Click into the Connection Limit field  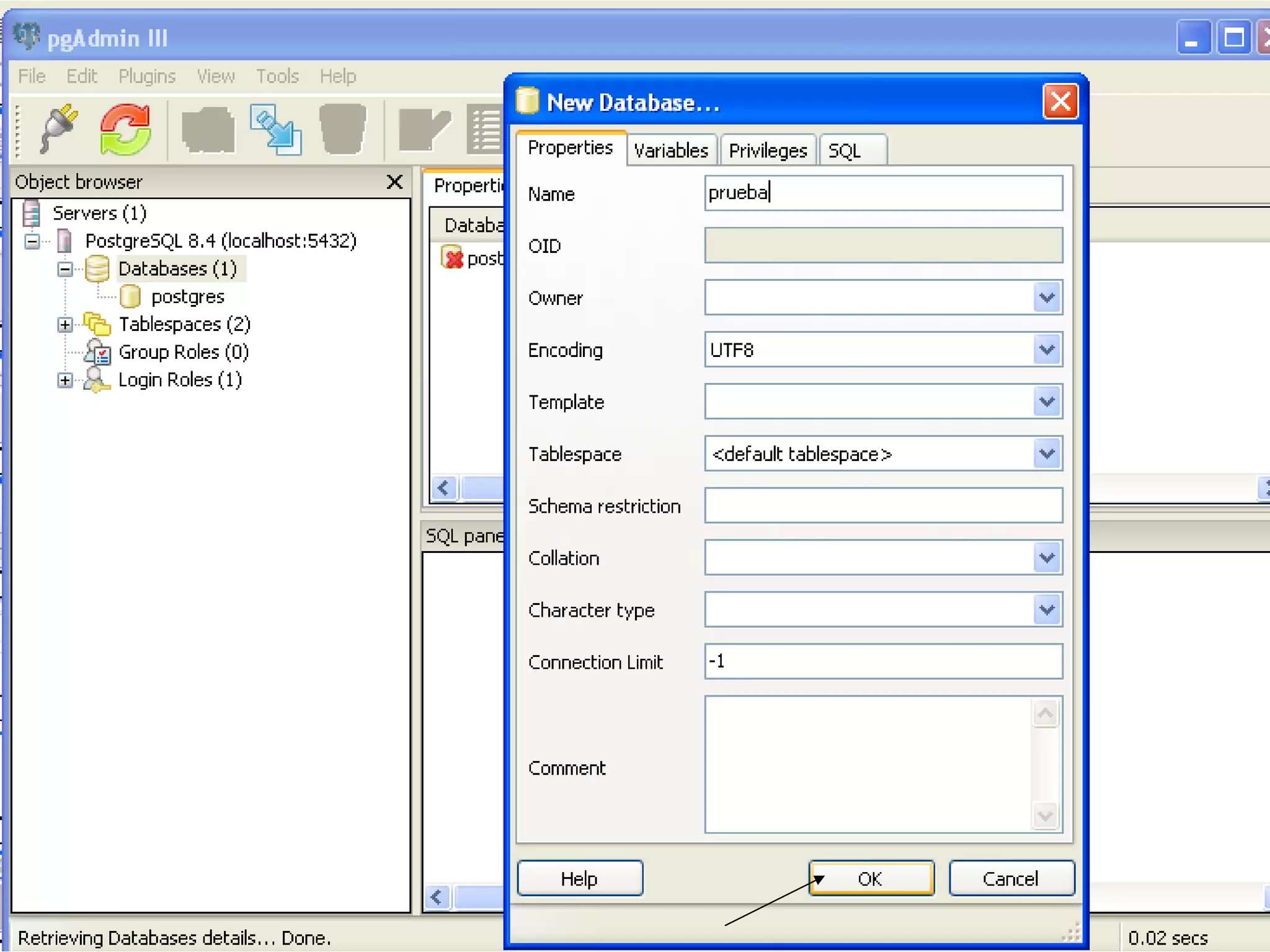point(883,661)
